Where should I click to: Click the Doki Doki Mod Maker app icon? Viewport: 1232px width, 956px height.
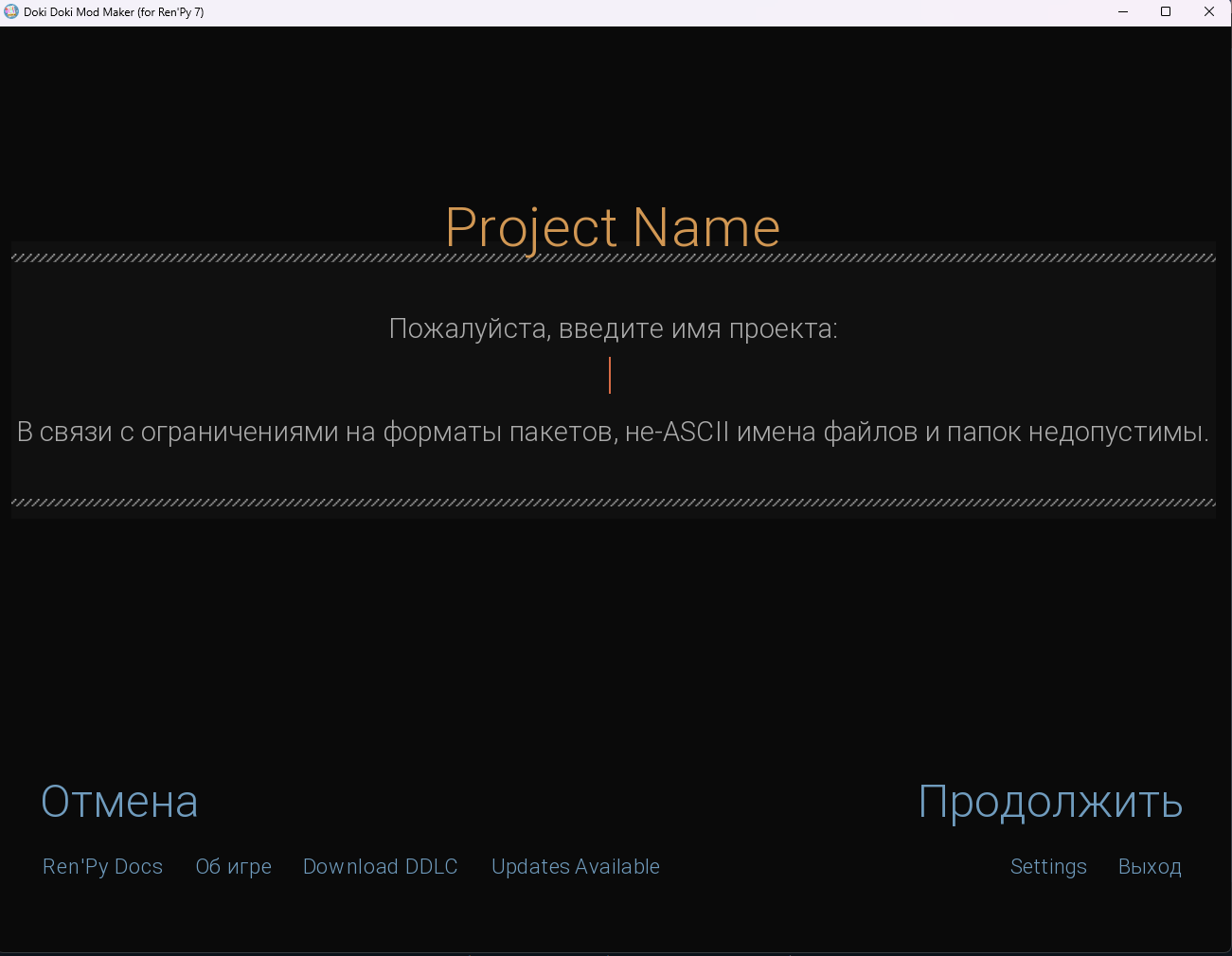click(x=11, y=11)
